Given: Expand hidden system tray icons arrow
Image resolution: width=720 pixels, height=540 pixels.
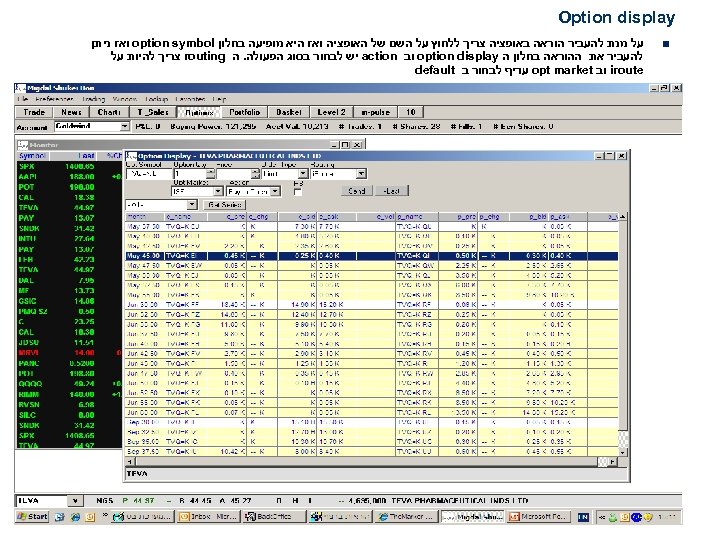Looking at the screenshot, I should pos(602,517).
